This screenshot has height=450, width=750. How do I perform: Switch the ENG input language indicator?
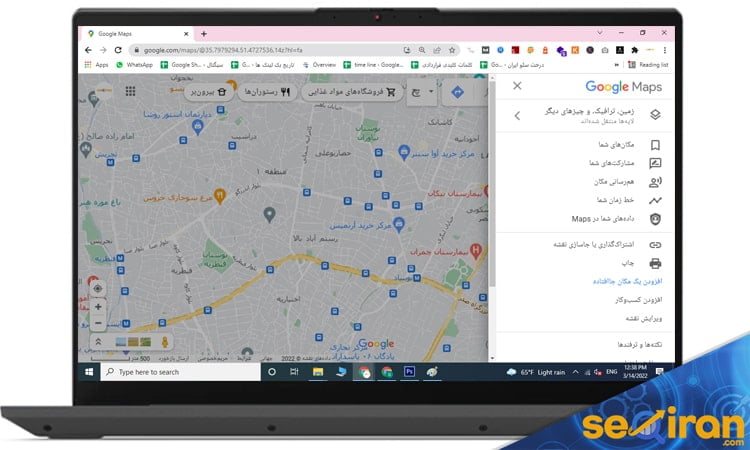click(611, 372)
